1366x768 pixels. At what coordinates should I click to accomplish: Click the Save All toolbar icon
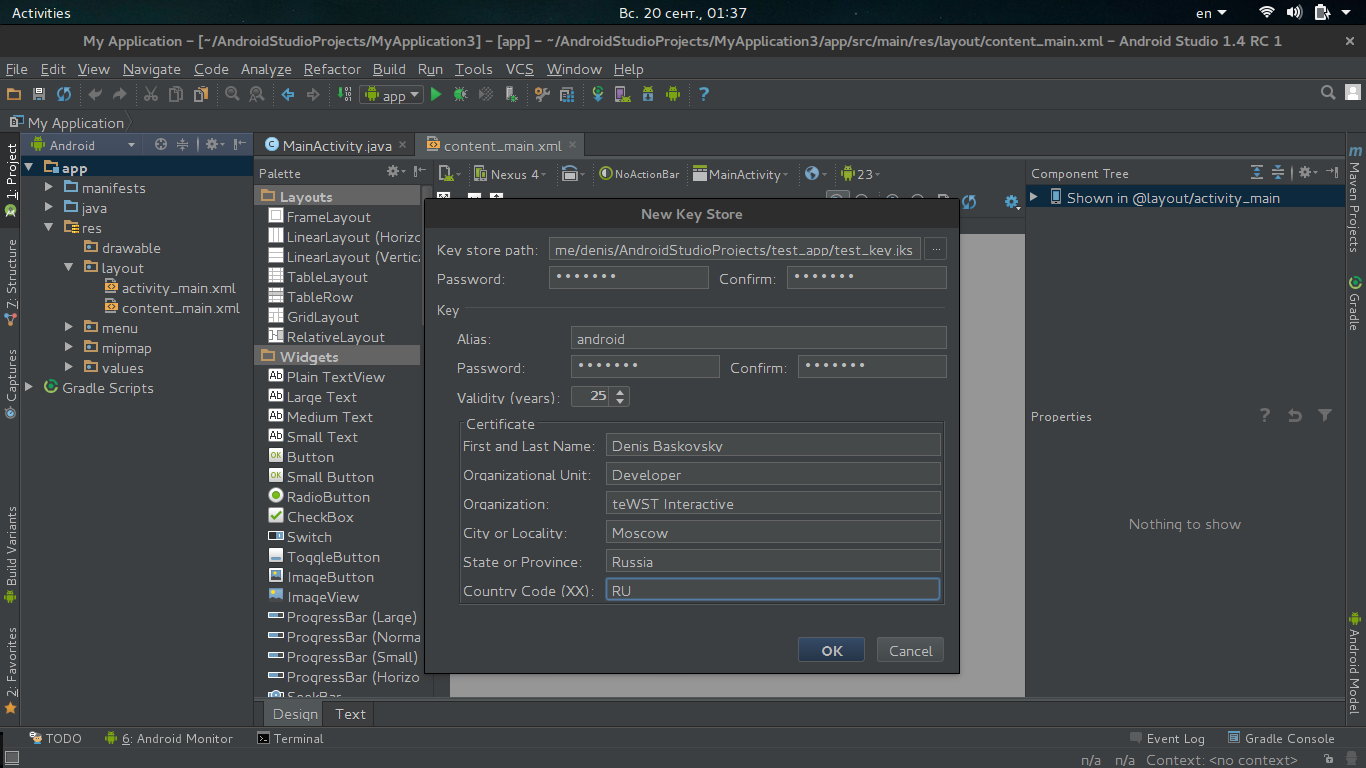point(39,94)
